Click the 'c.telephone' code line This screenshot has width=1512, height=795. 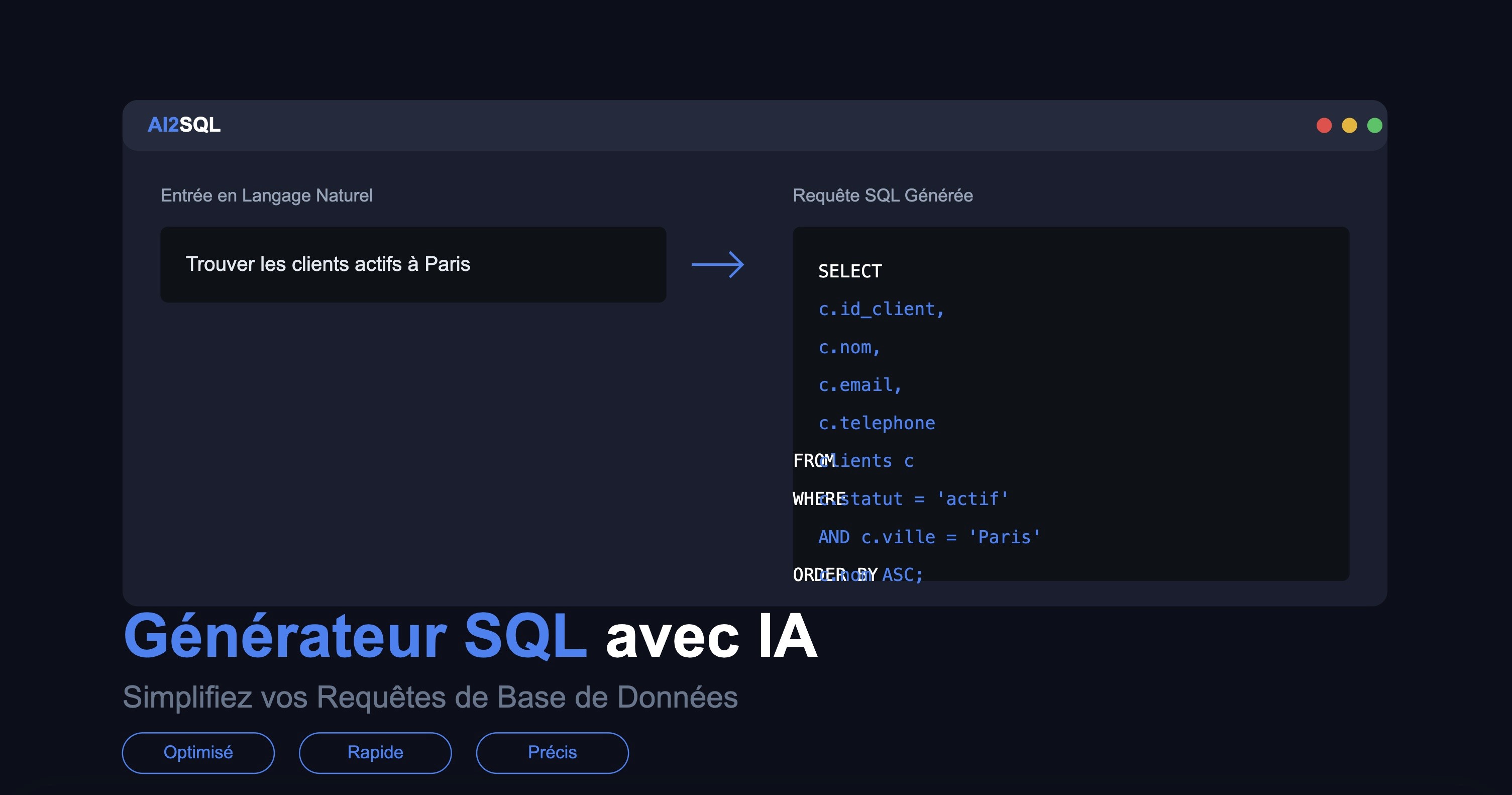pyautogui.click(x=877, y=423)
